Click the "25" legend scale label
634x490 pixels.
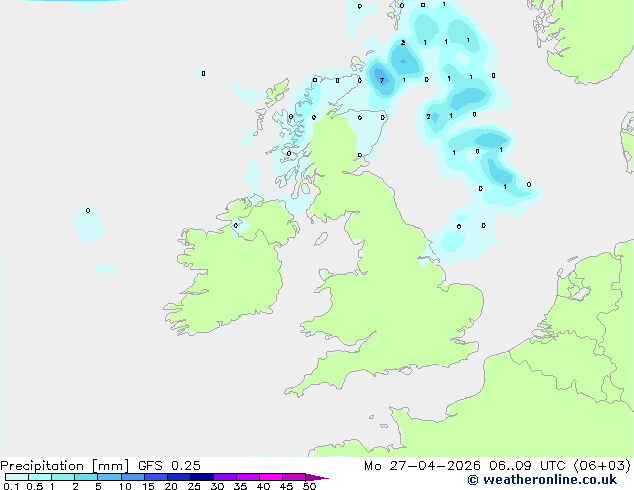pyautogui.click(x=194, y=486)
